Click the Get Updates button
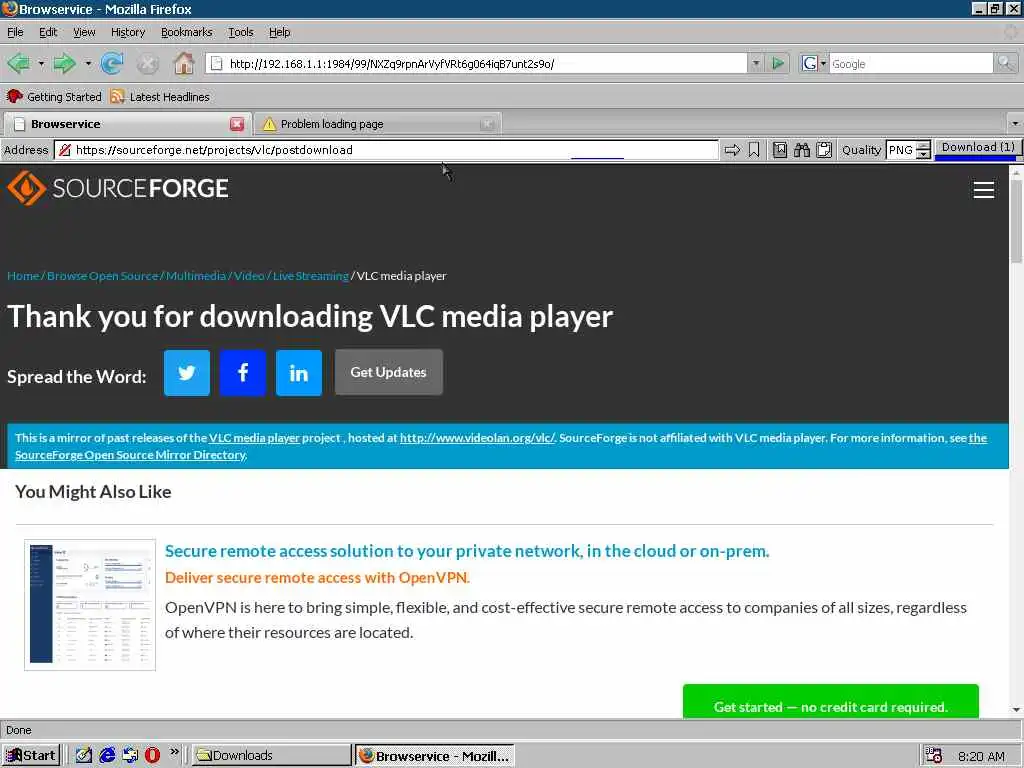 point(389,372)
